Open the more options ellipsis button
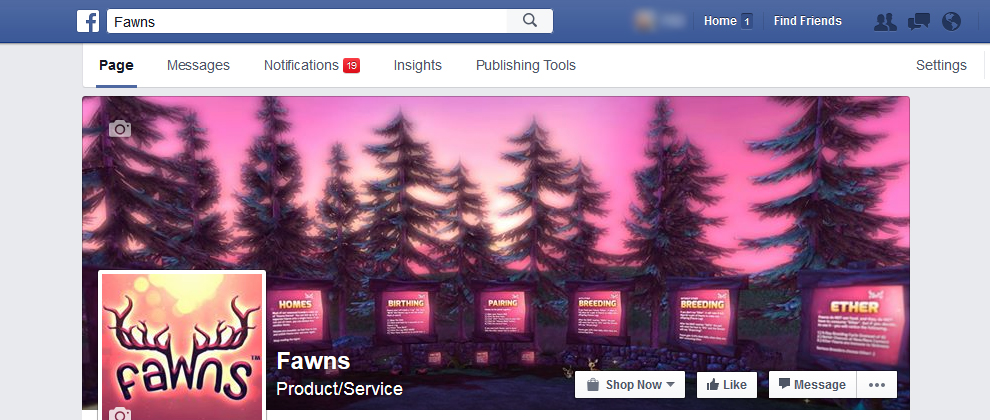Viewport: 990px width, 420px height. [x=877, y=385]
